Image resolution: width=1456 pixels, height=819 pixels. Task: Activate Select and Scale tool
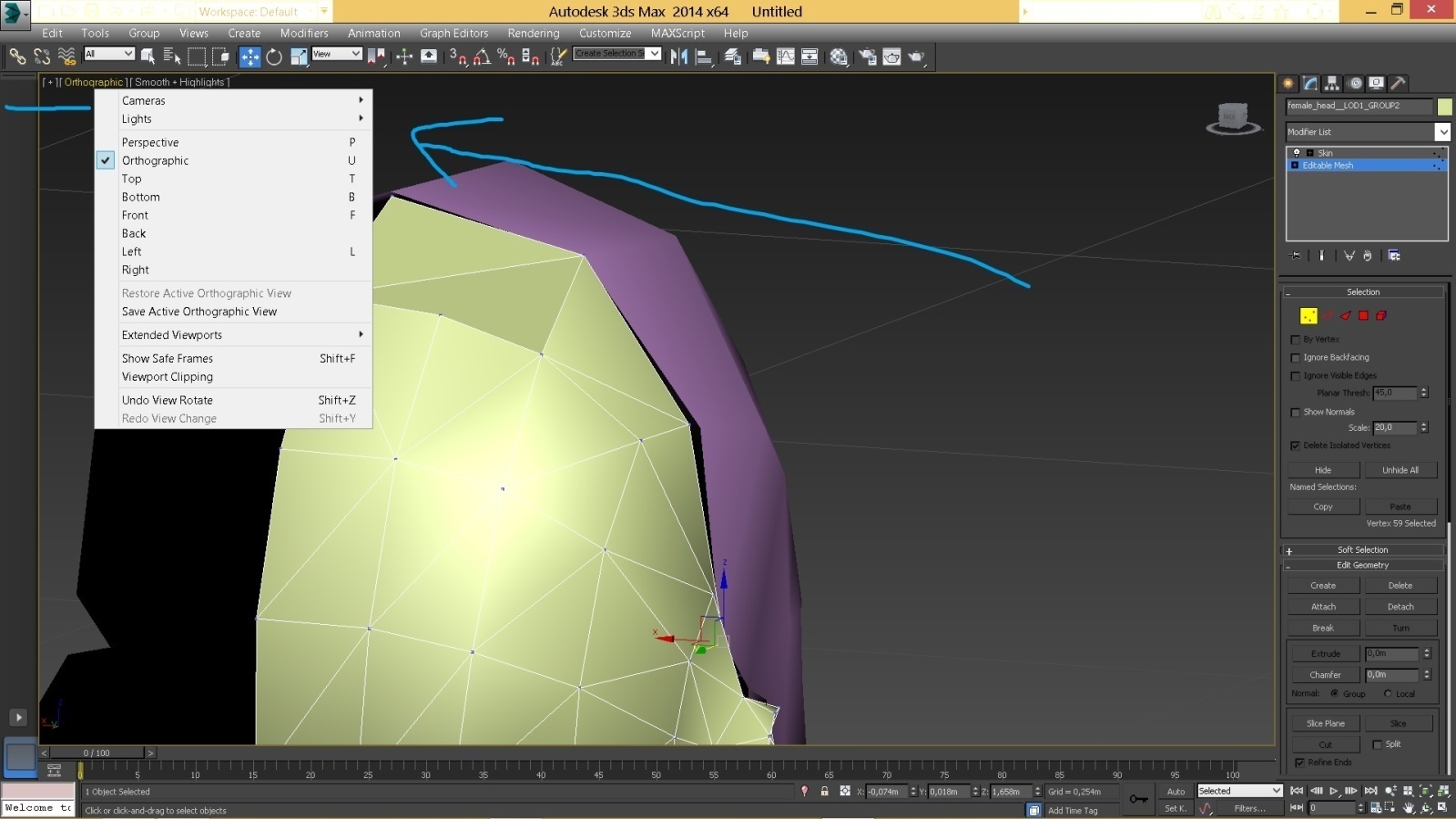click(299, 56)
